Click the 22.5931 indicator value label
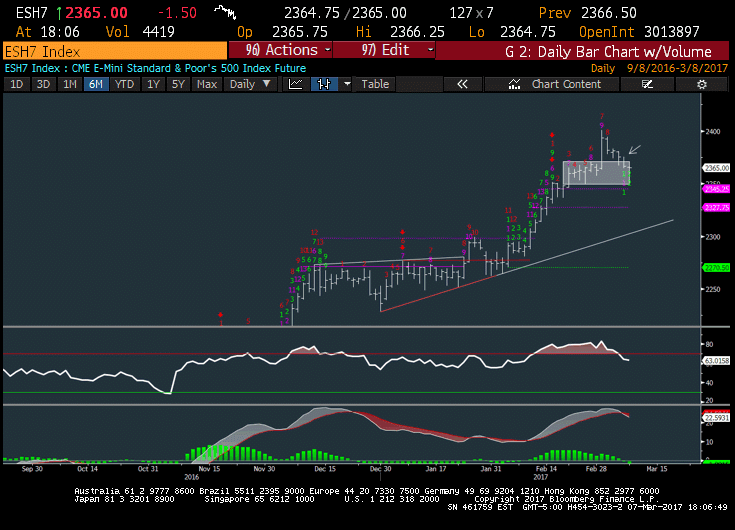The height and width of the screenshot is (530, 735). point(717,418)
